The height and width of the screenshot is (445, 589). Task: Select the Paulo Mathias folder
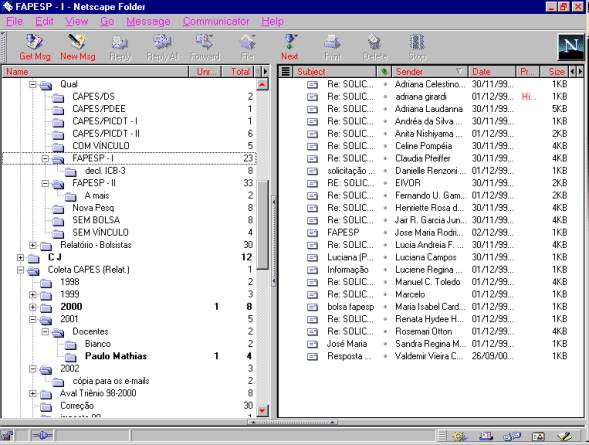116,356
